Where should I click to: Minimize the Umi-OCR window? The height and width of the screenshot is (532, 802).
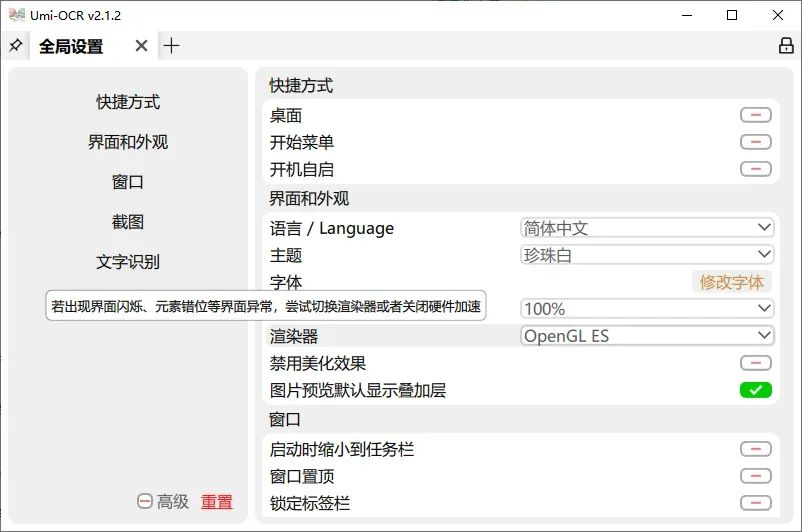[x=687, y=15]
